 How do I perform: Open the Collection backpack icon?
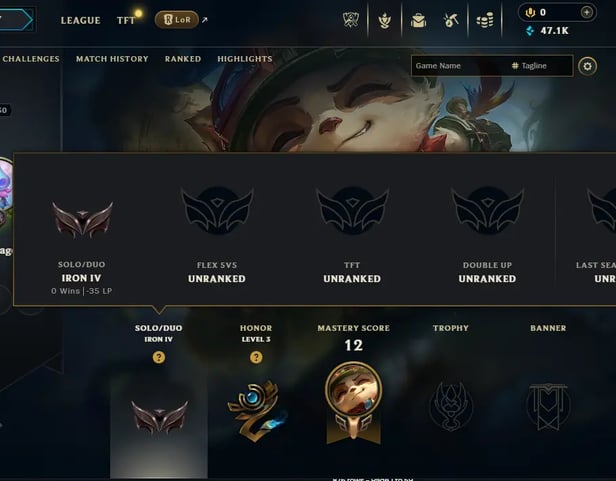(418, 20)
